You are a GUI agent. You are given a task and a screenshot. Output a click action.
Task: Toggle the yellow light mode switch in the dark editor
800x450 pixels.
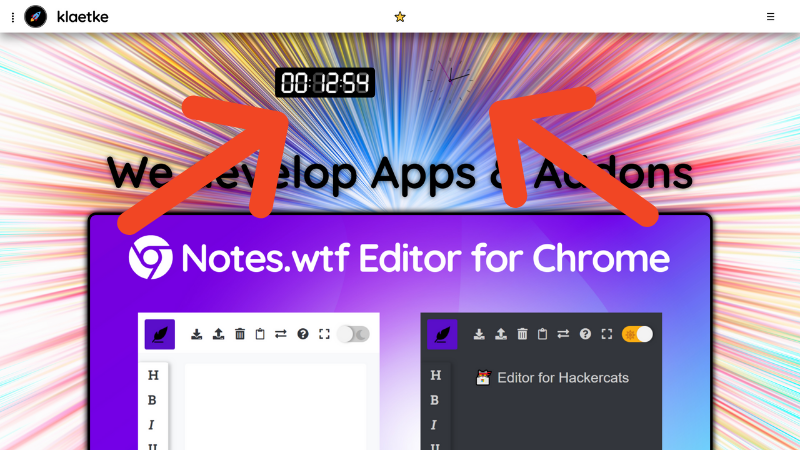[637, 334]
